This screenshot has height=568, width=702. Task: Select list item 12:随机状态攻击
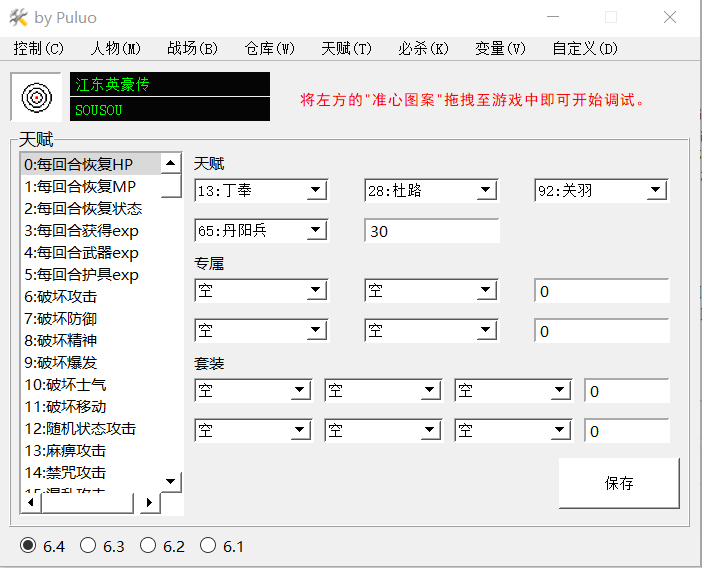pyautogui.click(x=91, y=428)
